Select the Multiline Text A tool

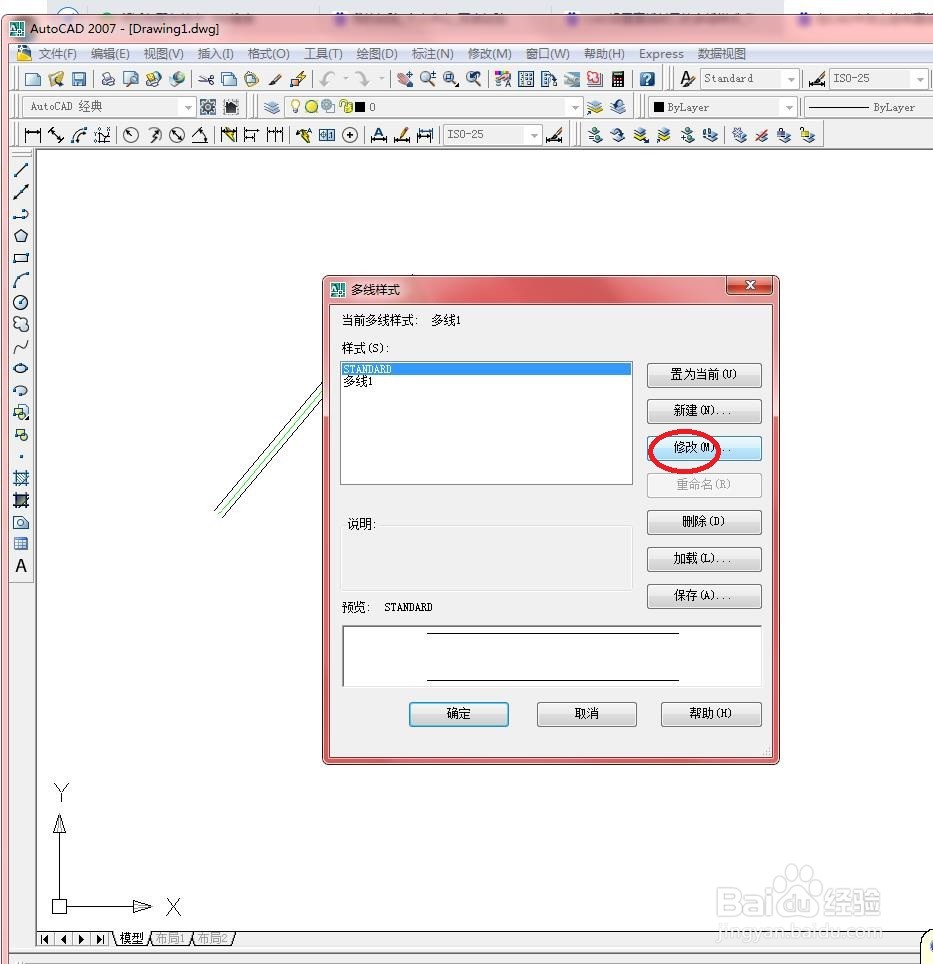pyautogui.click(x=21, y=566)
